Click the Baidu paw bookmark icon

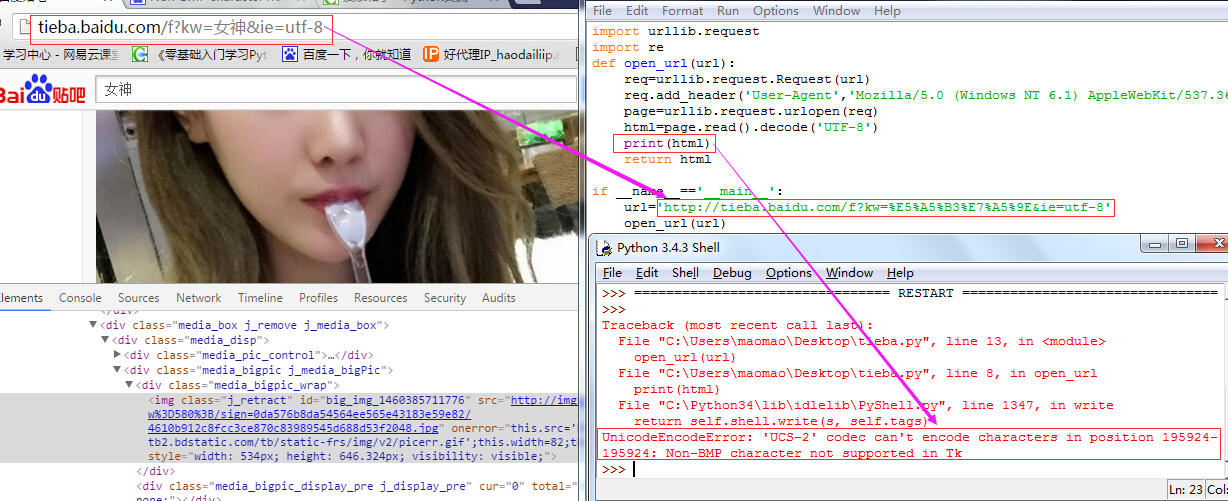pyautogui.click(x=290, y=54)
